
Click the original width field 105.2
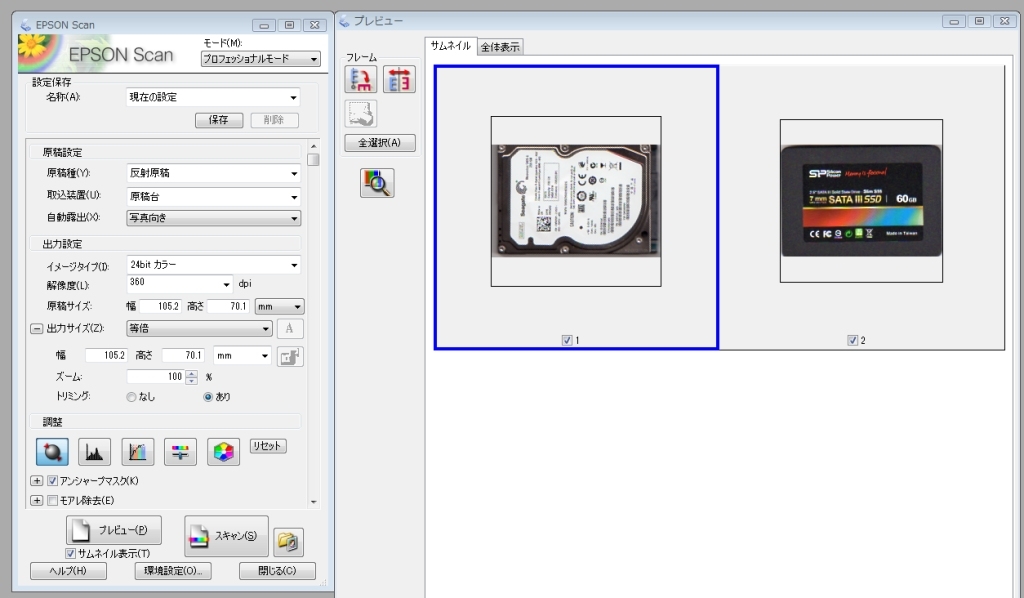click(160, 306)
